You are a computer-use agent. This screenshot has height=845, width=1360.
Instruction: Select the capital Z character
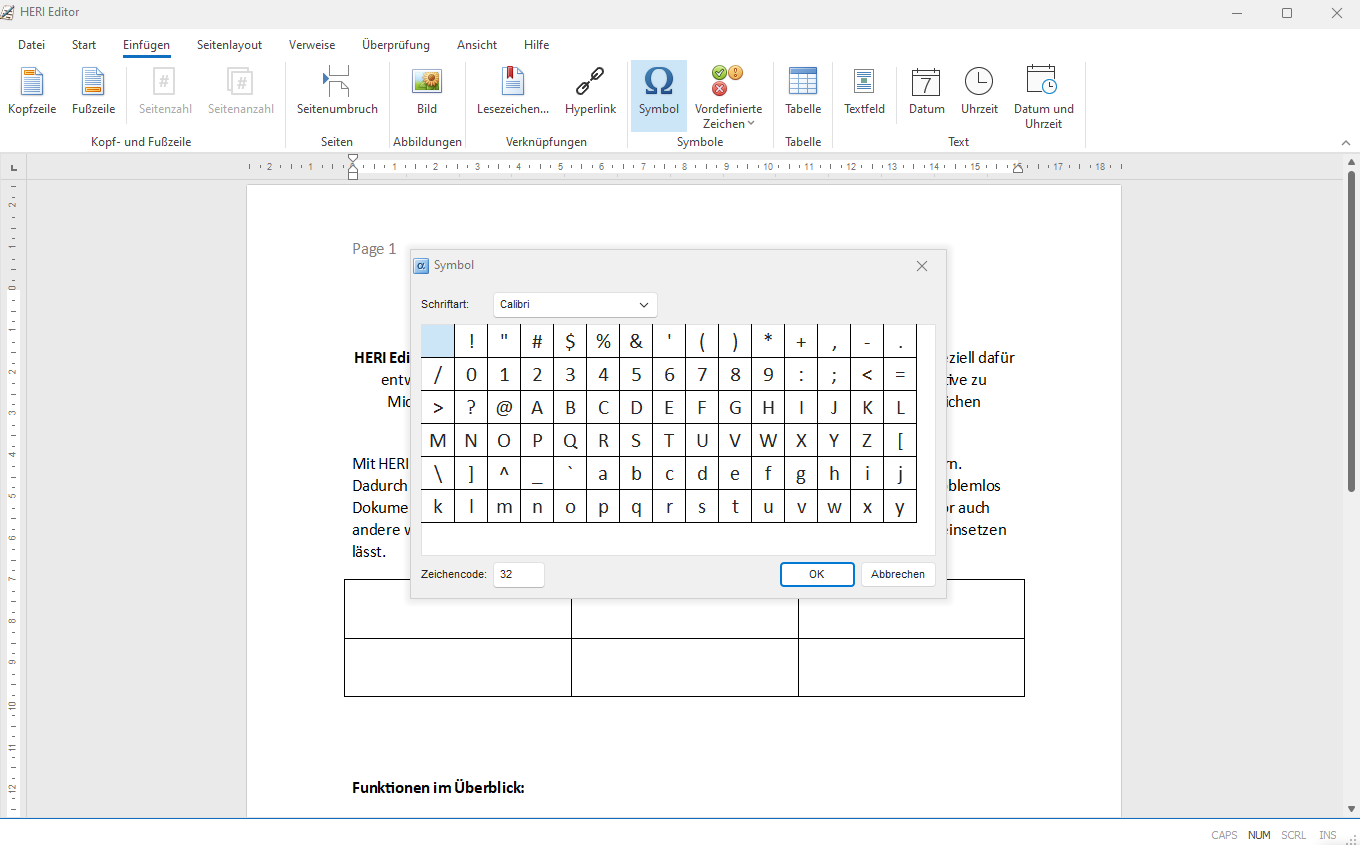[x=867, y=440]
